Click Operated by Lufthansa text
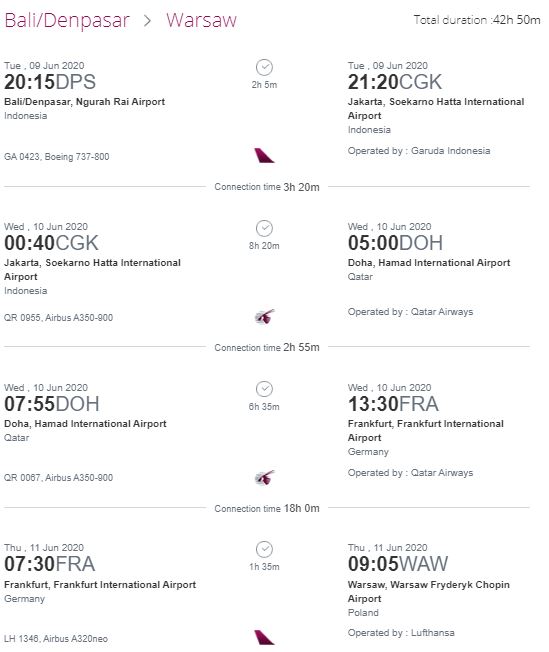This screenshot has height=652, width=549. click(401, 632)
